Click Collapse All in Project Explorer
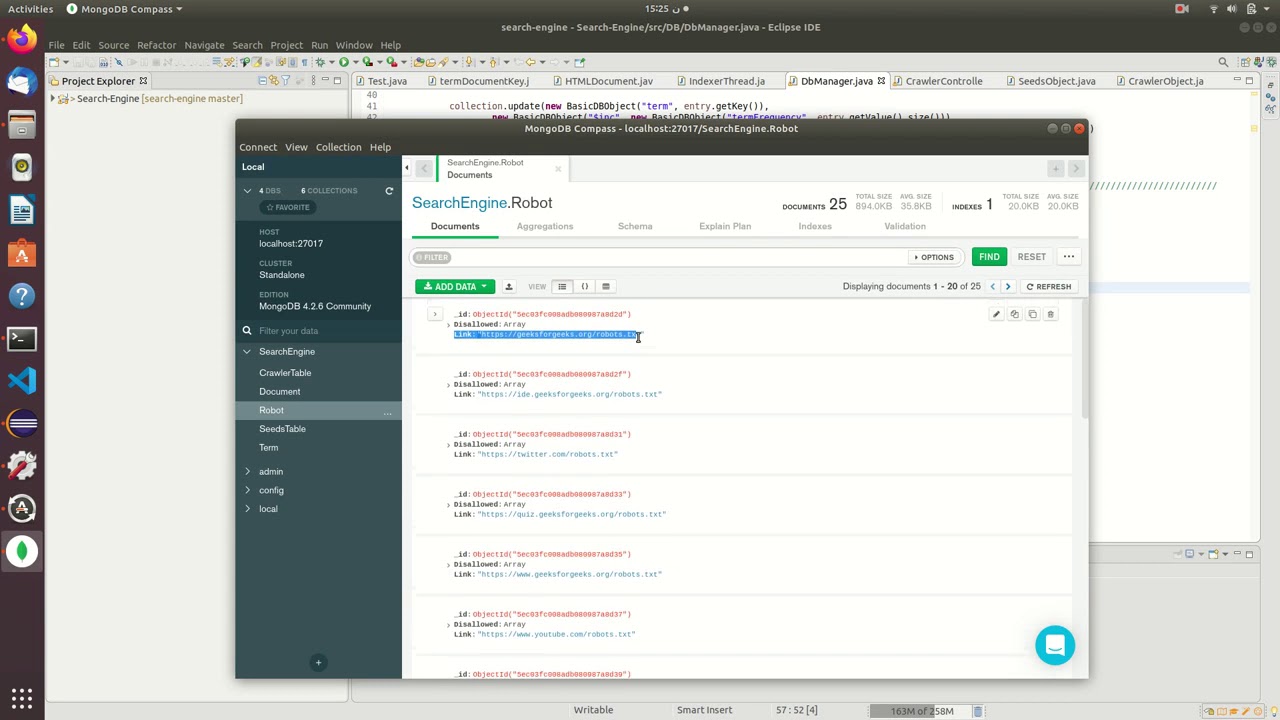Screen dimensions: 1280x720 262,81
